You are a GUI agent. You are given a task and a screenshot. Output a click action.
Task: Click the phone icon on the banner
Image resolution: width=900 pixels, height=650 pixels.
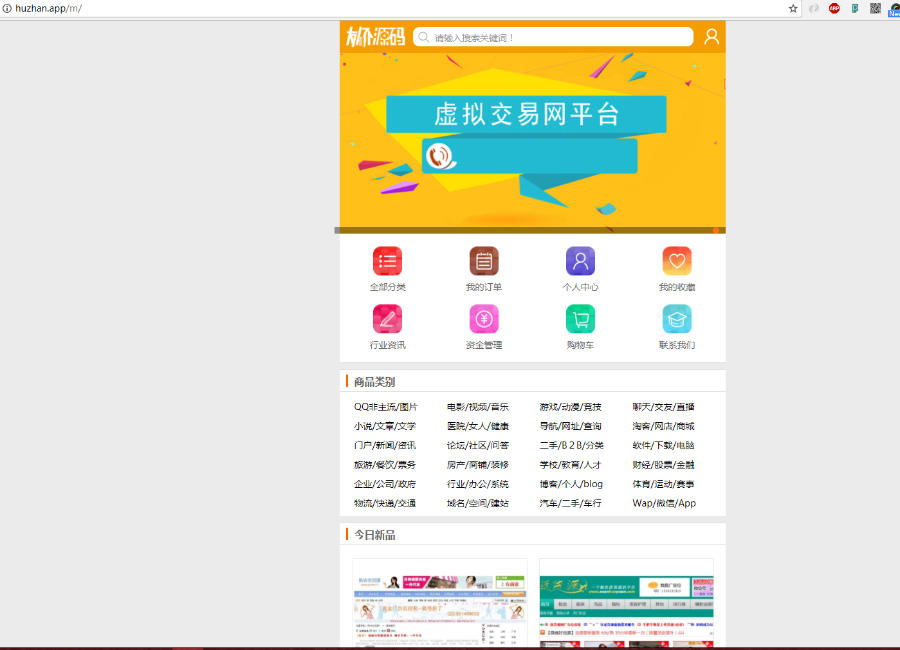(x=440, y=156)
